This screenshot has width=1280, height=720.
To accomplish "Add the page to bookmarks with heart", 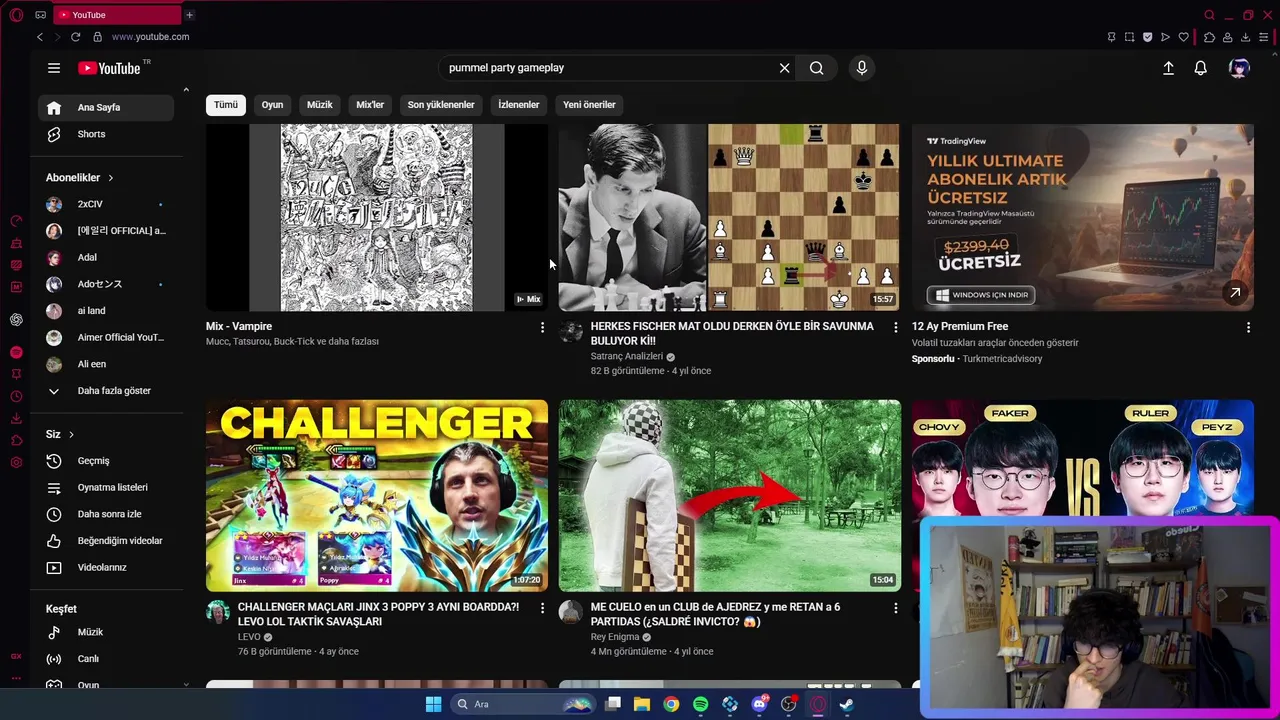I will [x=1184, y=37].
